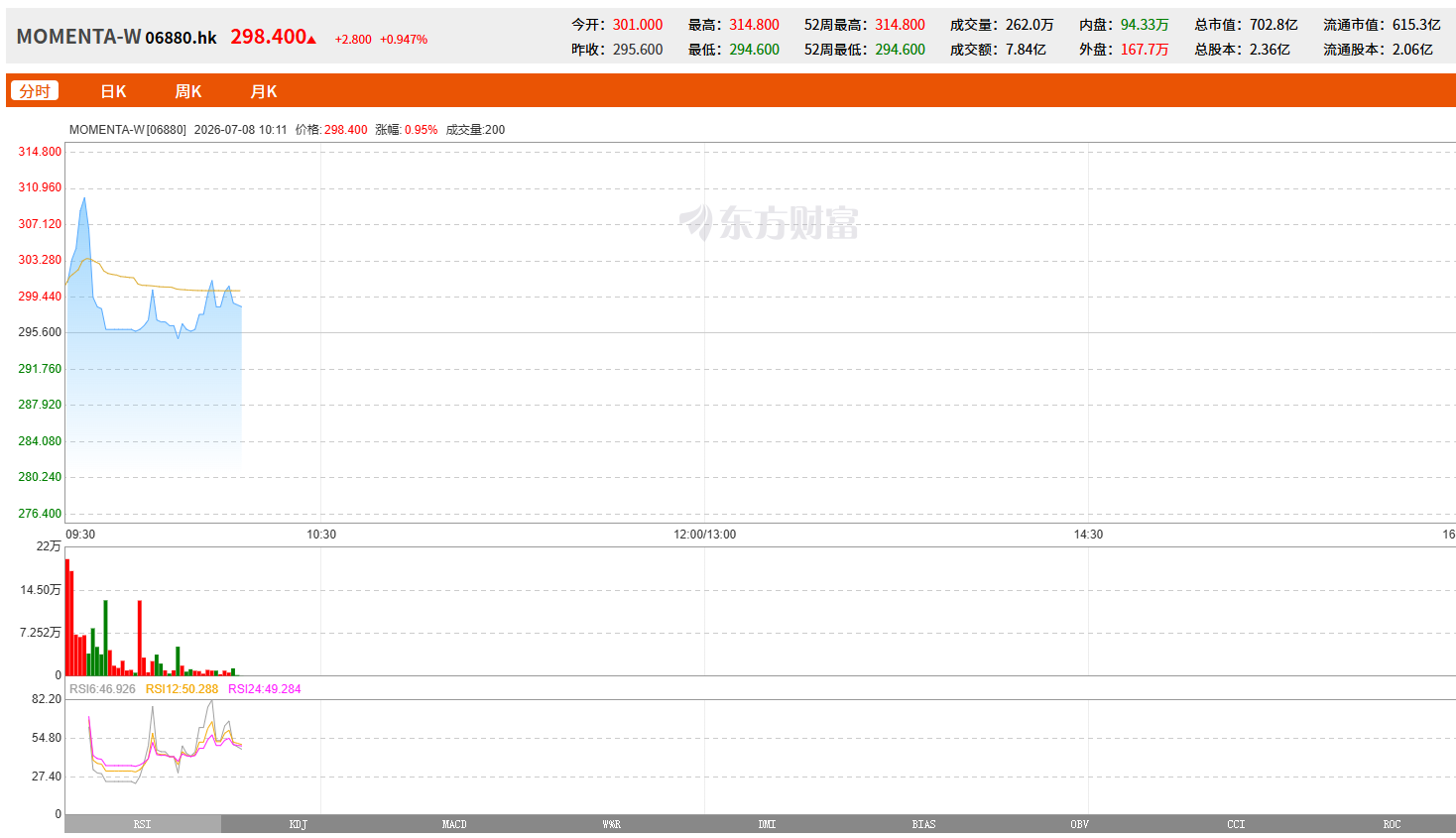Open the 周K weekly chart tab
Image resolution: width=1456 pixels, height=838 pixels.
[188, 91]
